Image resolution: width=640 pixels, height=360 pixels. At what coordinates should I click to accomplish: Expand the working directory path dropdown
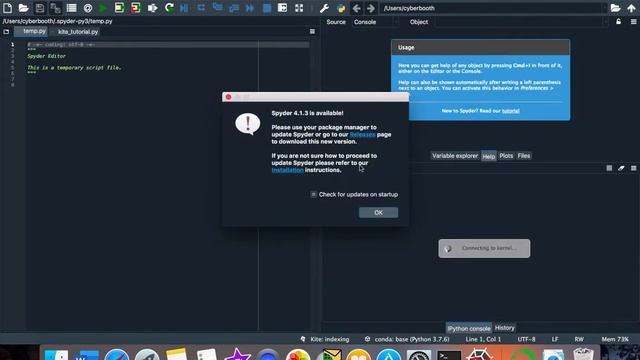click(x=604, y=8)
